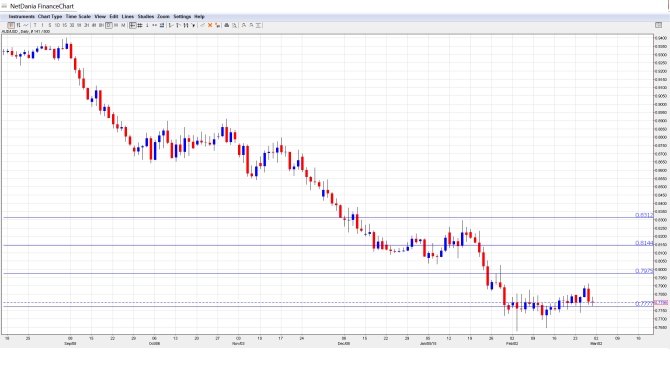Select the candlestick chart type icon
The image size is (670, 377).
click(11, 26)
